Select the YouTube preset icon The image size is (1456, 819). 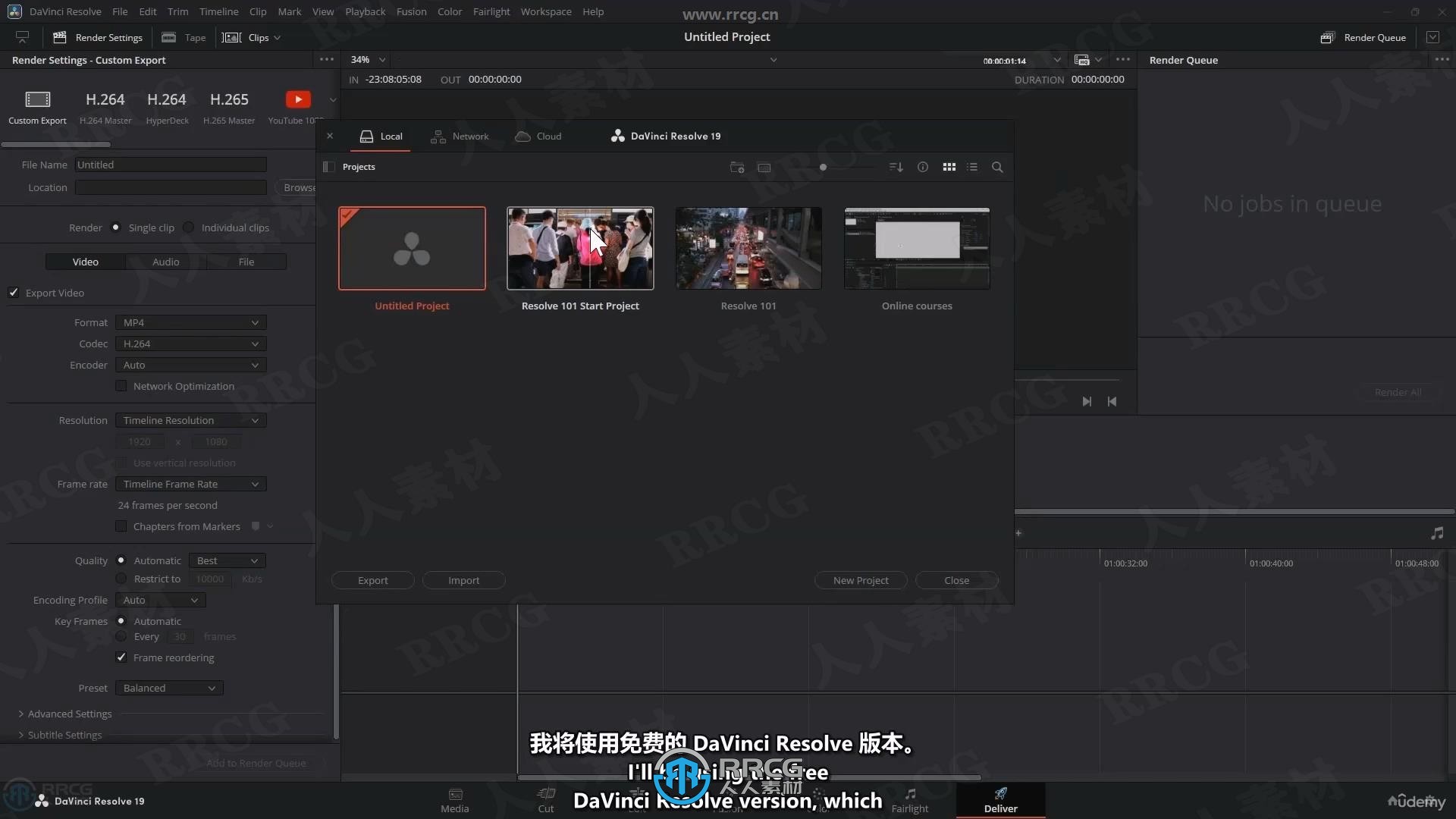point(298,99)
